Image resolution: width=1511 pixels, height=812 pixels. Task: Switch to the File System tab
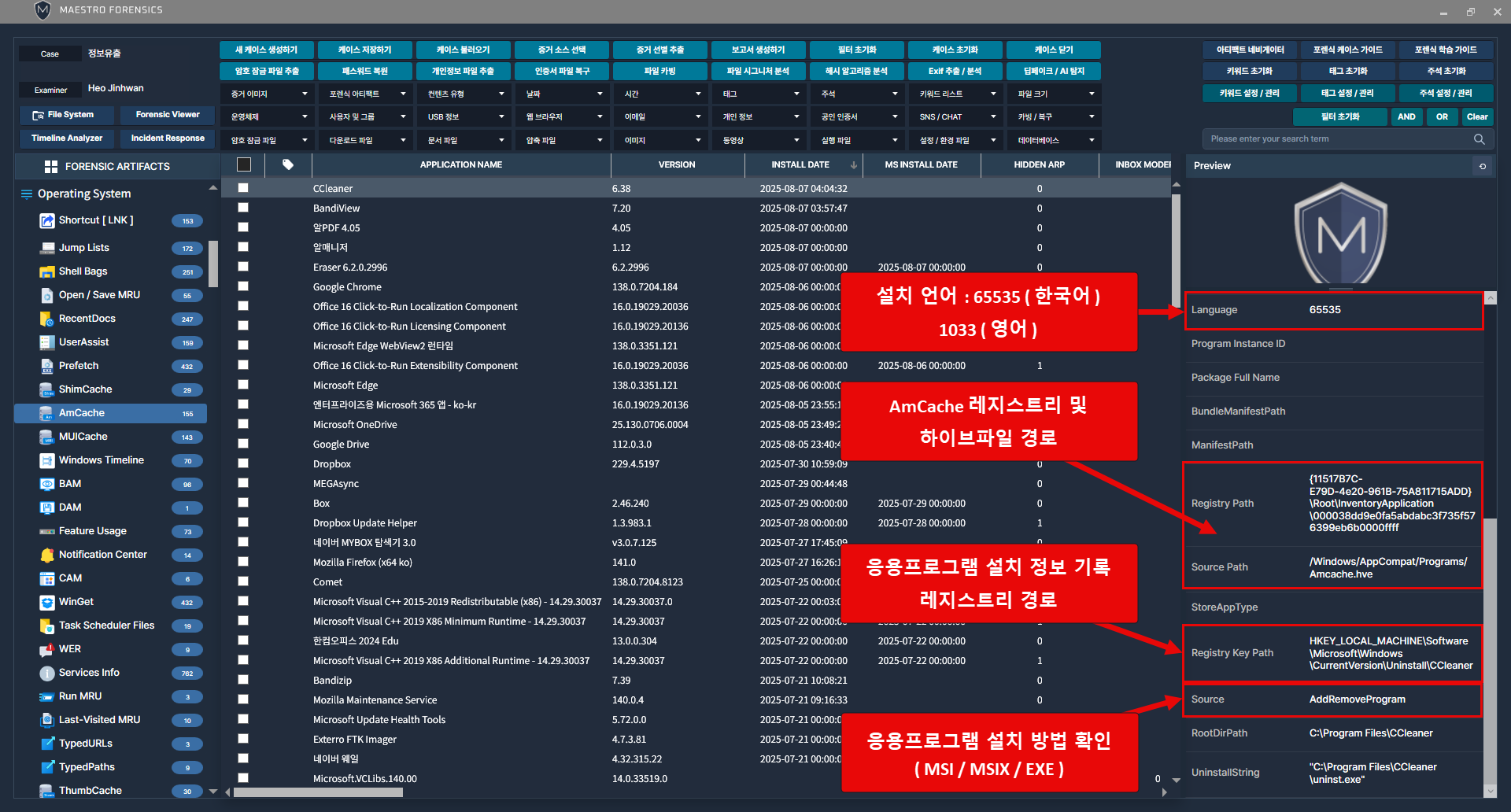[x=67, y=115]
